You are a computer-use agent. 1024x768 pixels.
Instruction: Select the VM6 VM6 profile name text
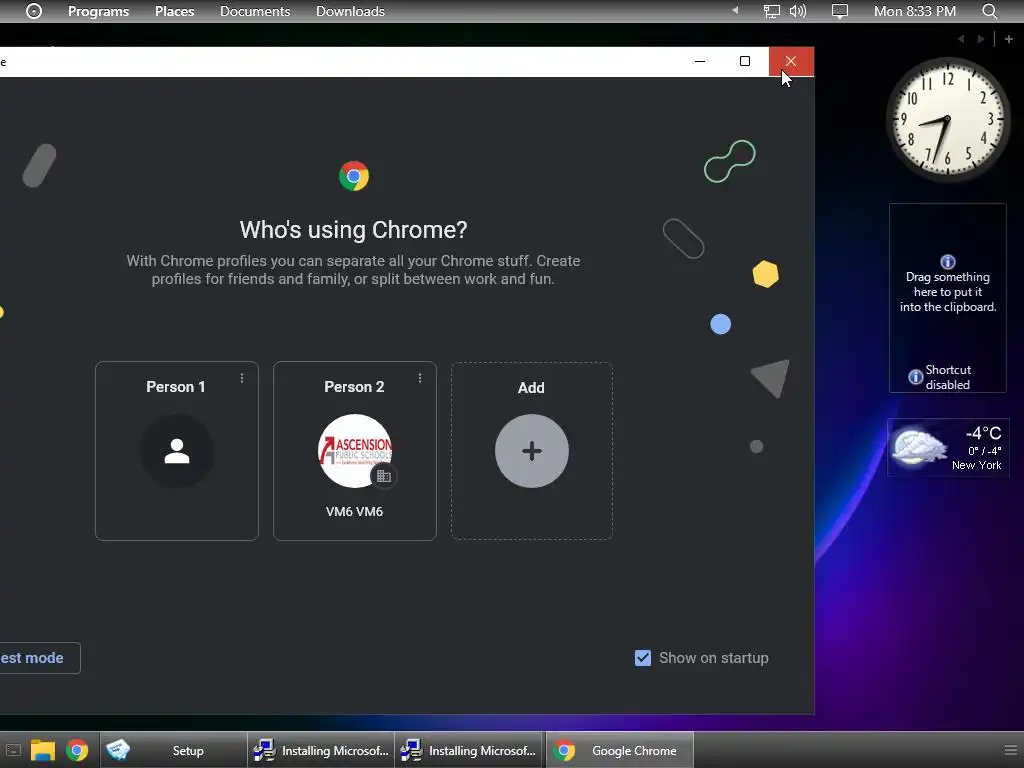pos(354,511)
